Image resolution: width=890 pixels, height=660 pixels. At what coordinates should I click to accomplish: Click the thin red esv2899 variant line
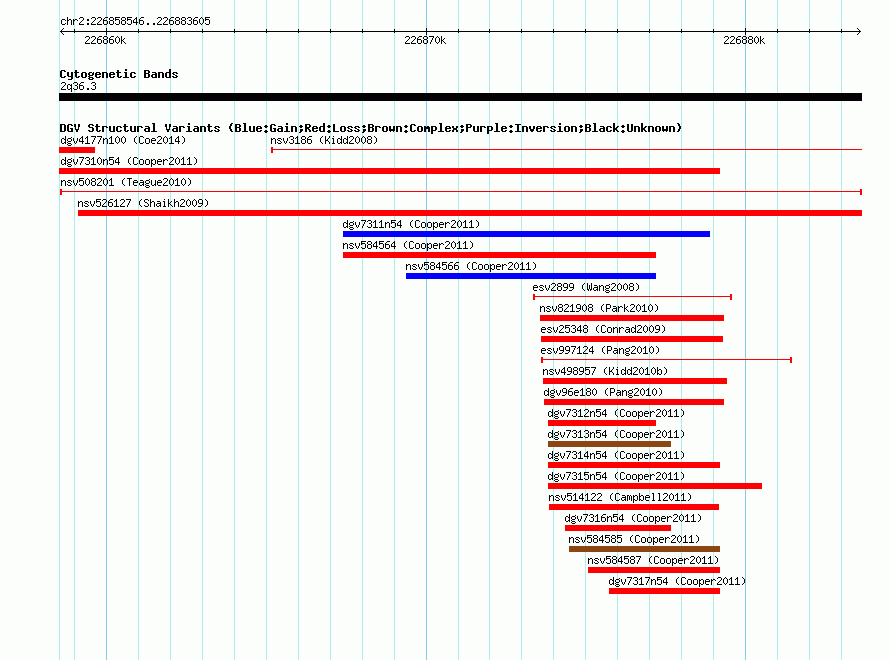632,297
